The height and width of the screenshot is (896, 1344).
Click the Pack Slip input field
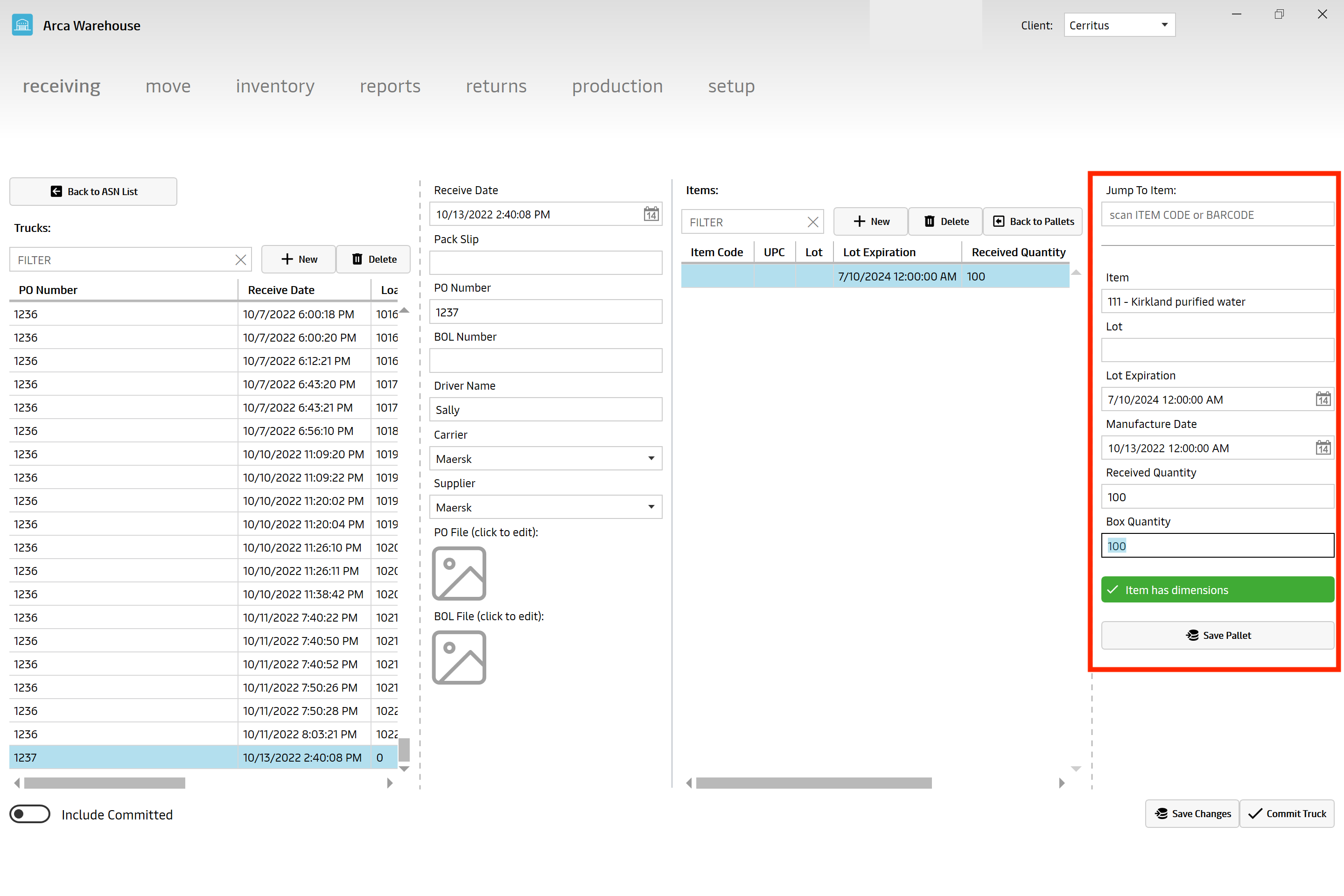tap(546, 263)
